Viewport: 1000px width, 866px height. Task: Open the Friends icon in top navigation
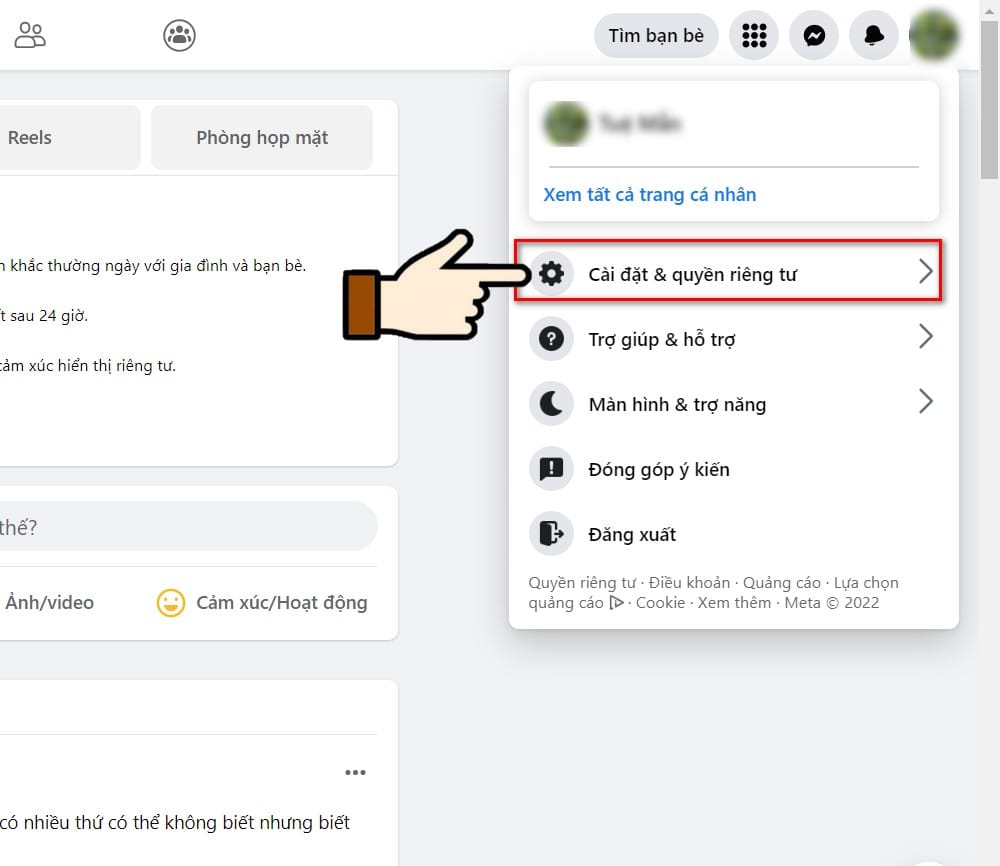(30, 35)
